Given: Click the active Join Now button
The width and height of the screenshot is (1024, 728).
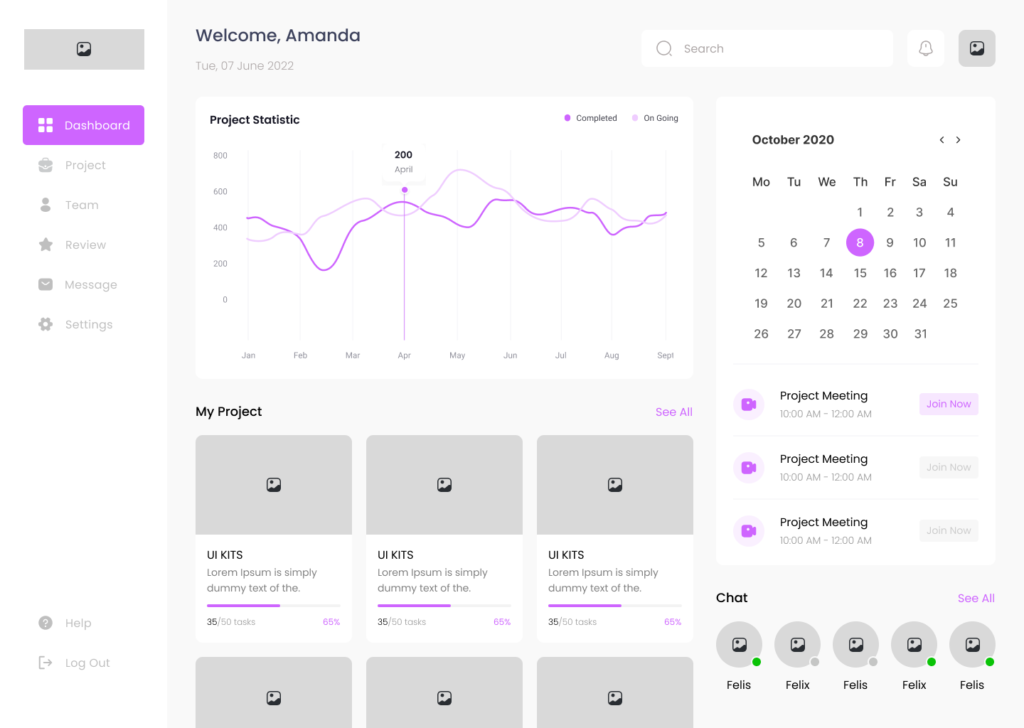Looking at the screenshot, I should pyautogui.click(x=948, y=404).
